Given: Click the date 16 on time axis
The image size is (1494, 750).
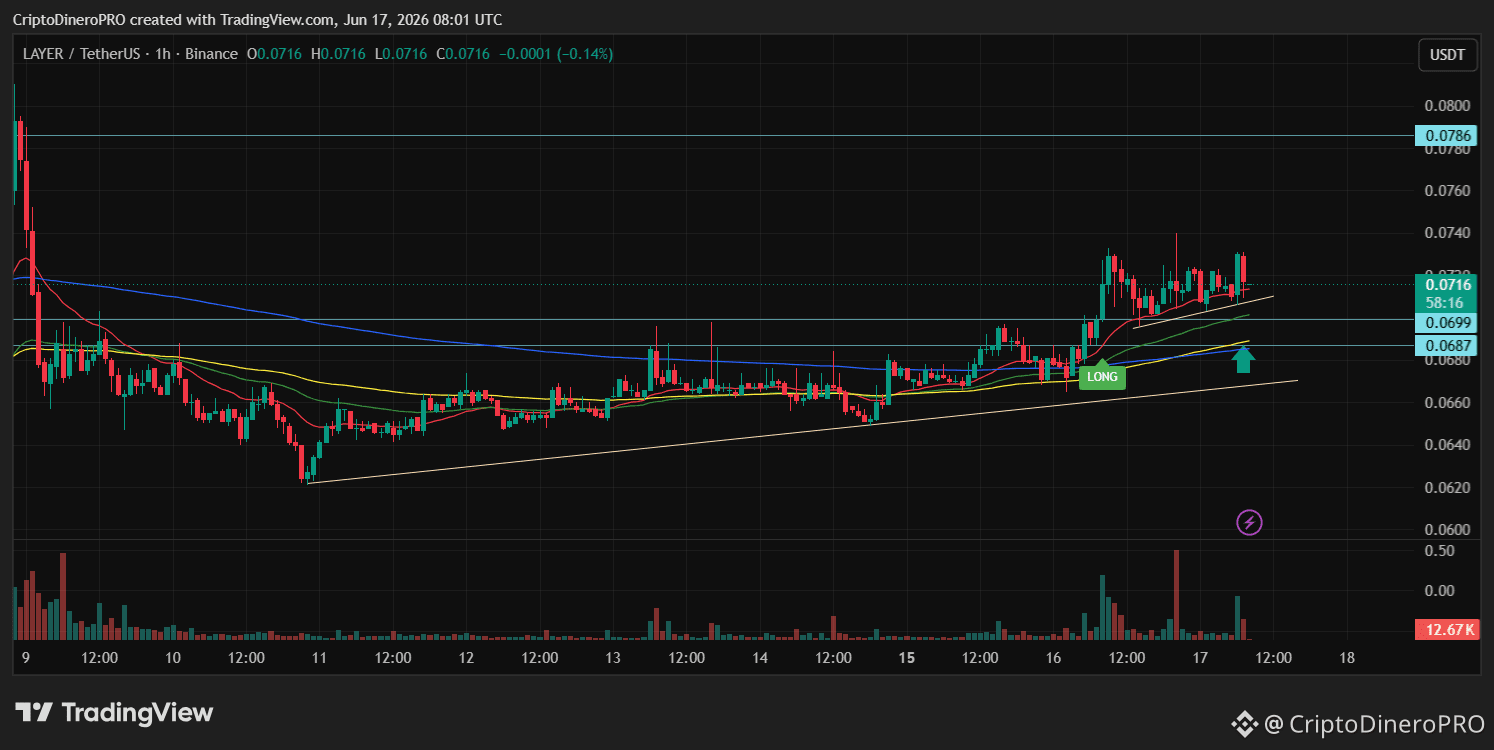Looking at the screenshot, I should coord(1053,658).
